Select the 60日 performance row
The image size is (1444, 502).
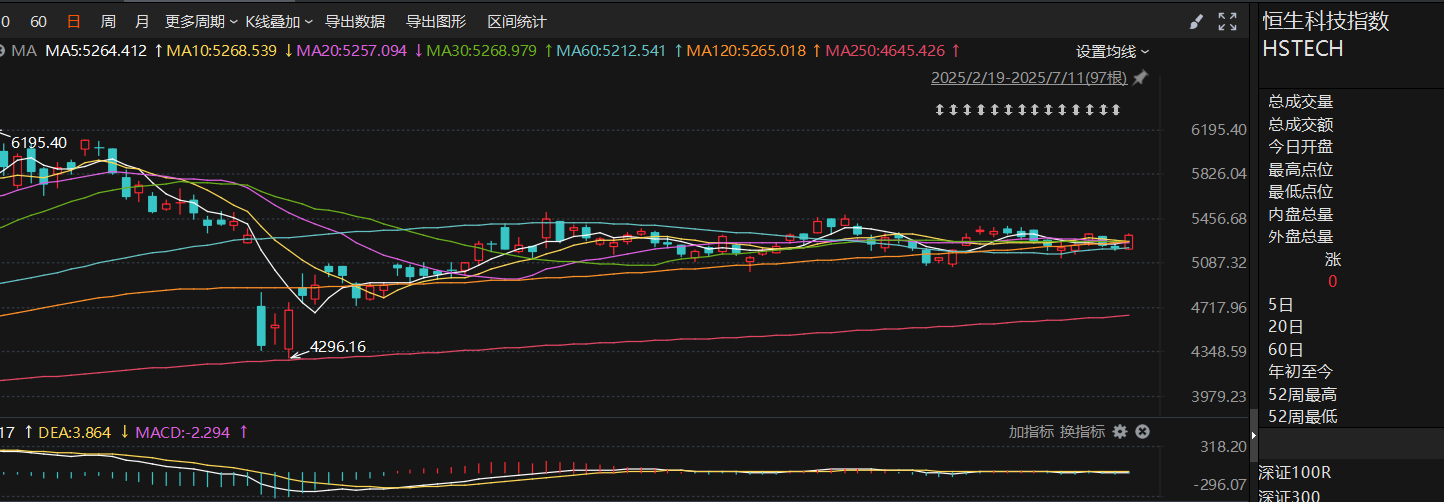pos(1285,349)
